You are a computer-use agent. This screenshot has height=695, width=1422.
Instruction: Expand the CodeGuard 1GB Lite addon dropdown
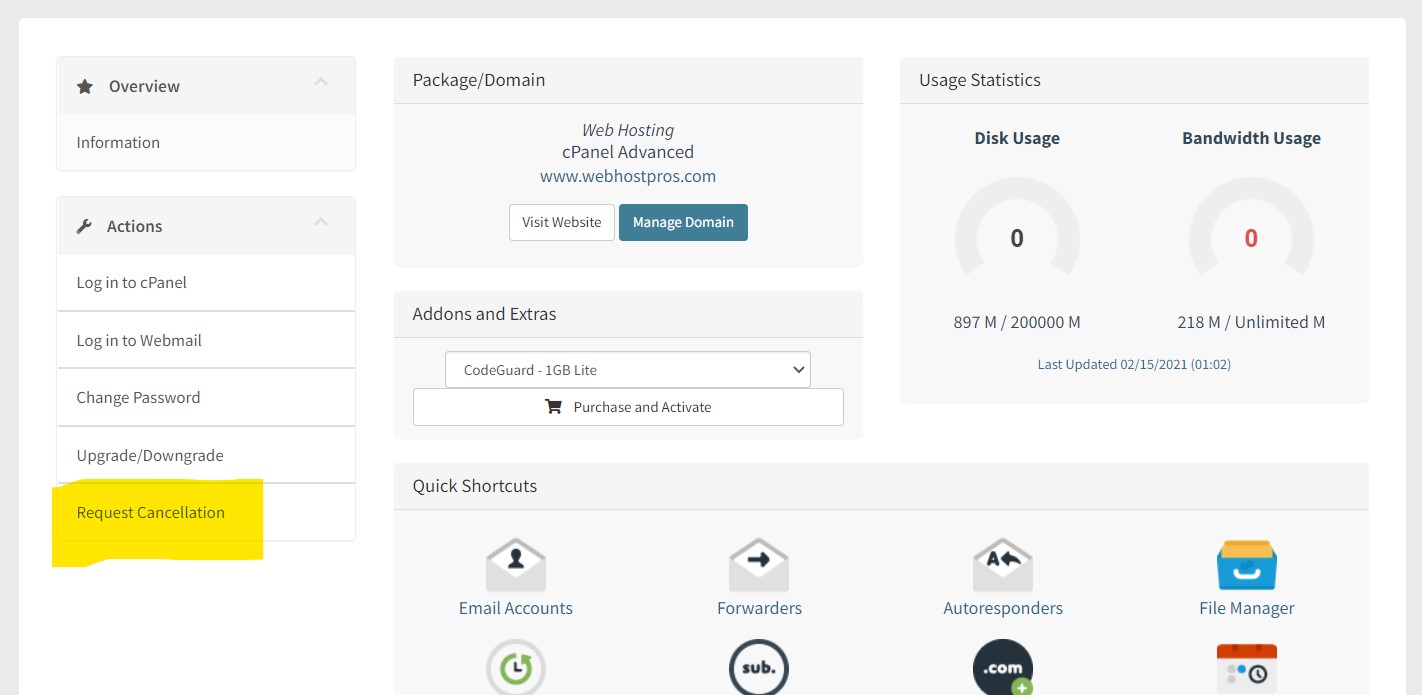pos(627,370)
